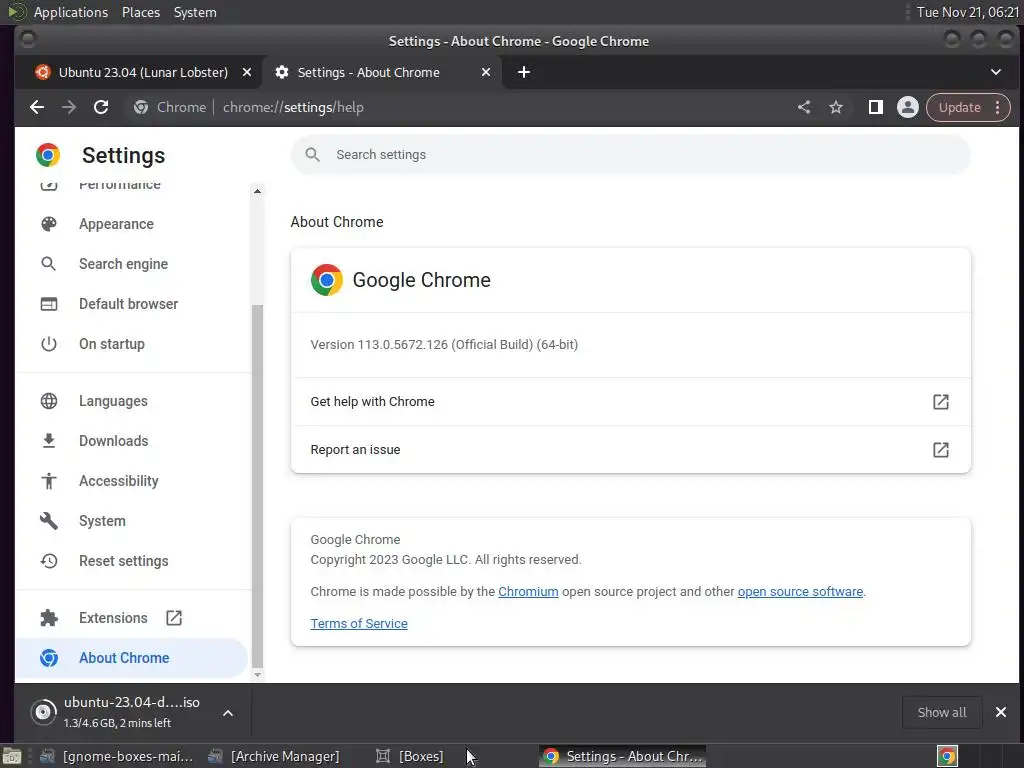
Task: Click Report an issue row
Action: [x=630, y=449]
